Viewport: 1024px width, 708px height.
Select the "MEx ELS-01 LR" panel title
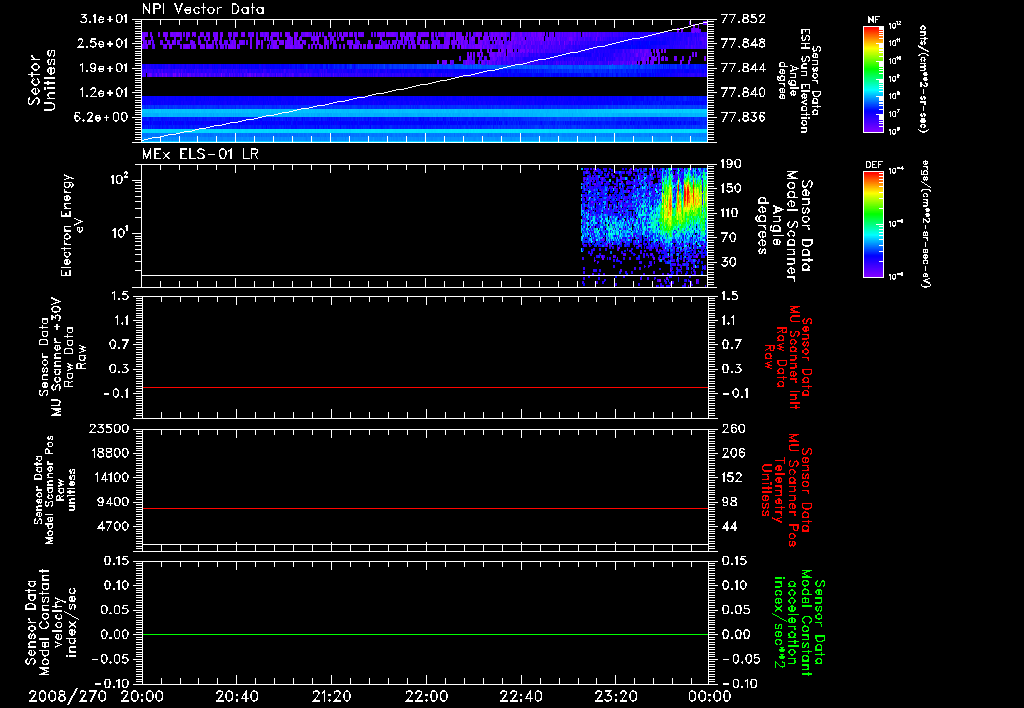point(200,154)
